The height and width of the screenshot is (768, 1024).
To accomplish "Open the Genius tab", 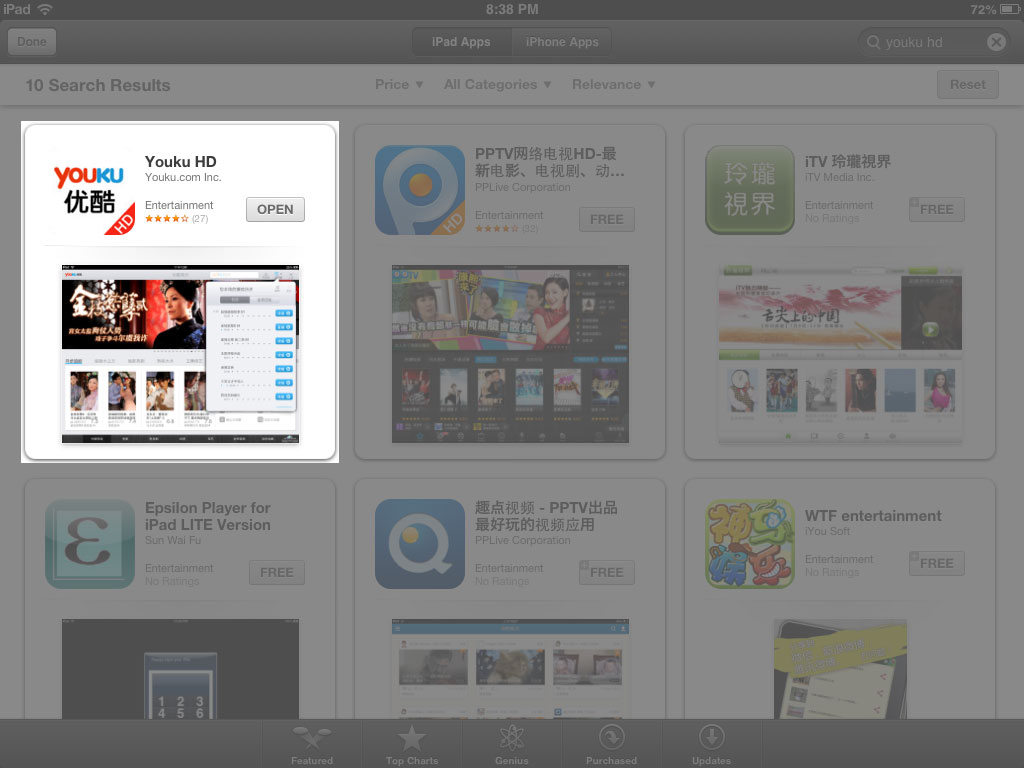I will click(x=511, y=744).
